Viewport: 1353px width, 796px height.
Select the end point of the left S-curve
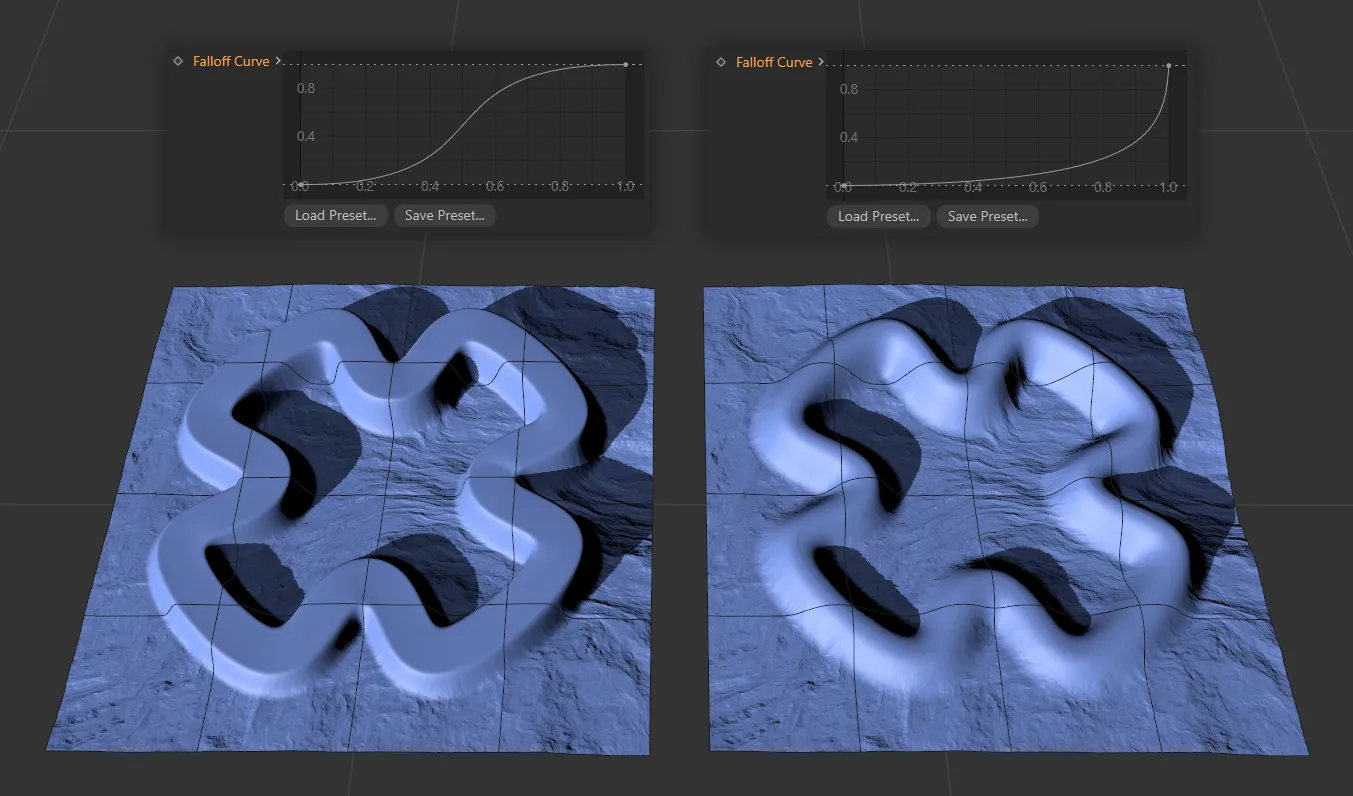click(626, 64)
